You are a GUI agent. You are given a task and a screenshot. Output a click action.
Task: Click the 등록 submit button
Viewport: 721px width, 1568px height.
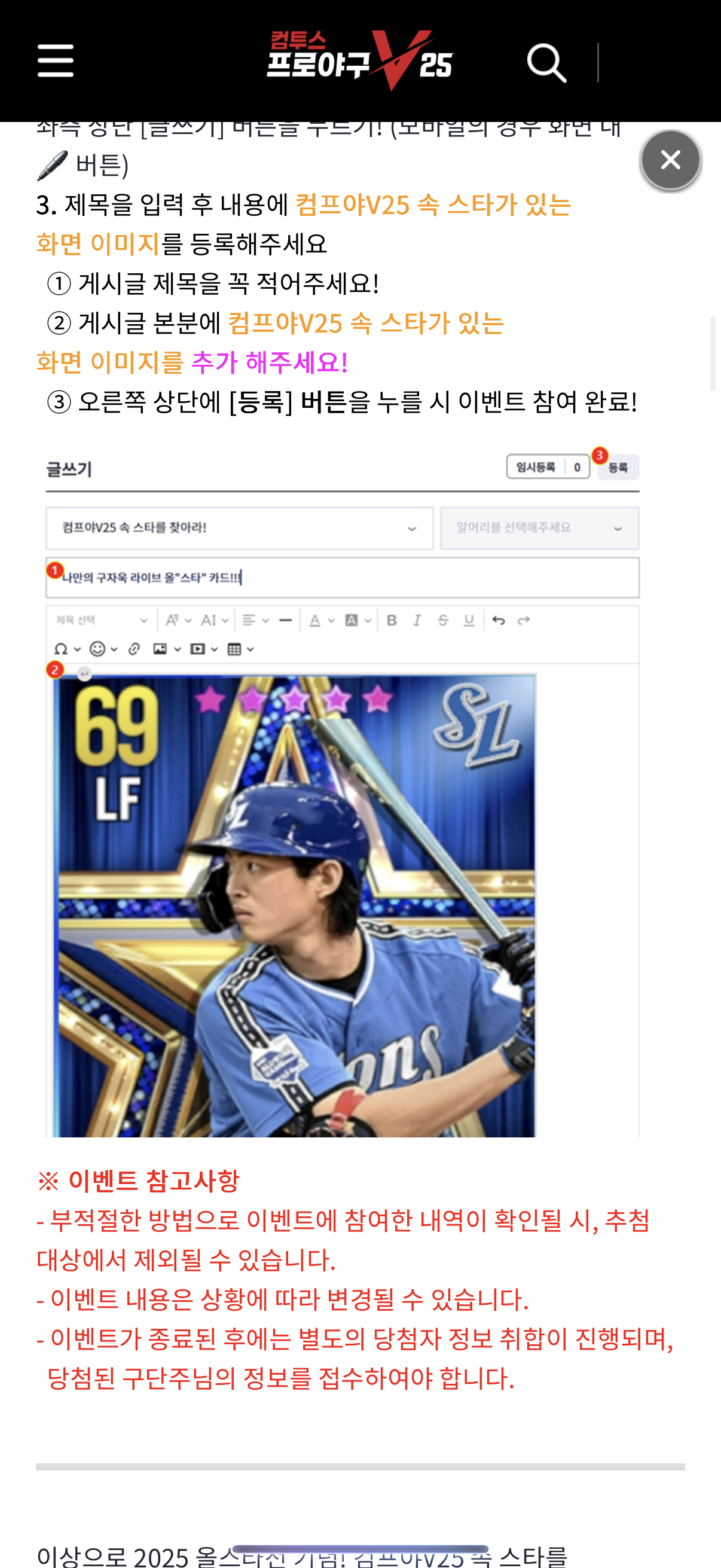coord(618,467)
